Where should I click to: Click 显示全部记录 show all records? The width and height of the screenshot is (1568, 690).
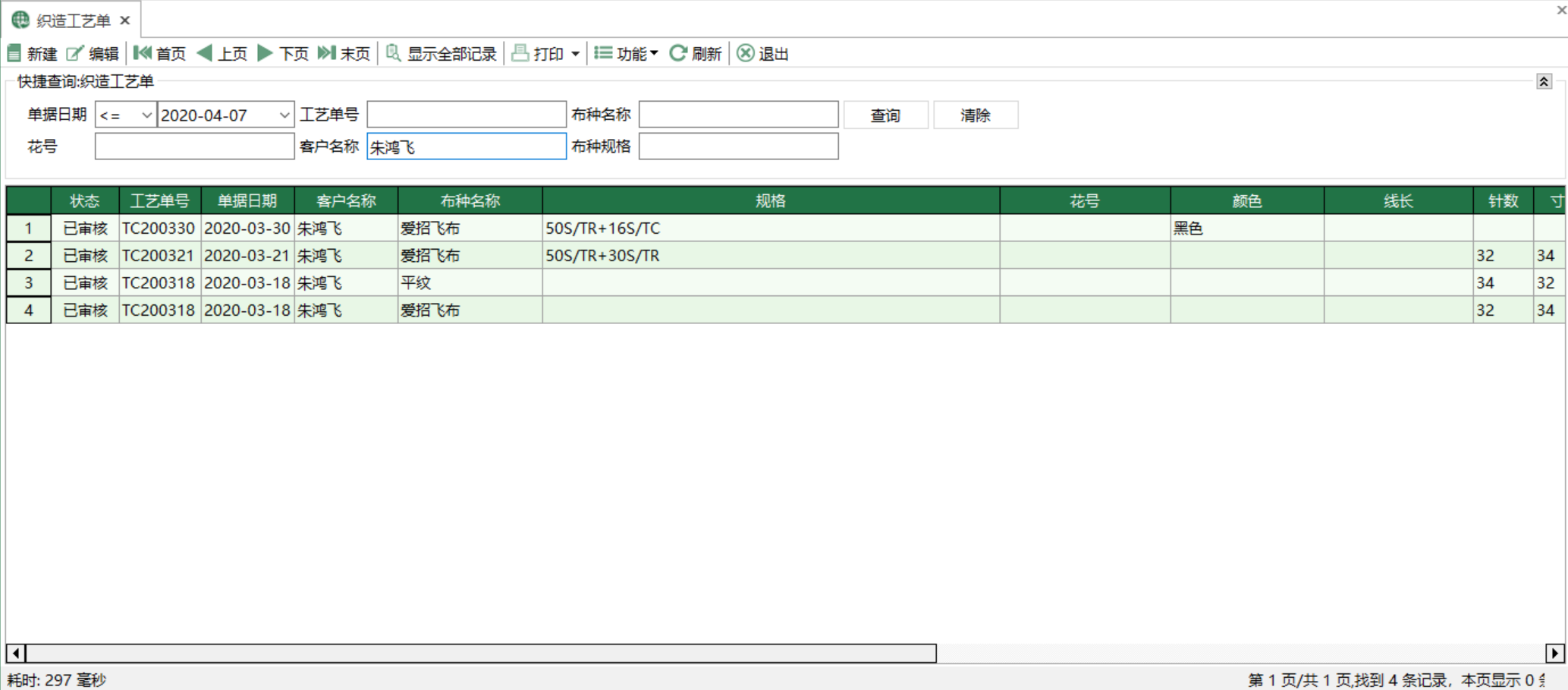point(441,53)
